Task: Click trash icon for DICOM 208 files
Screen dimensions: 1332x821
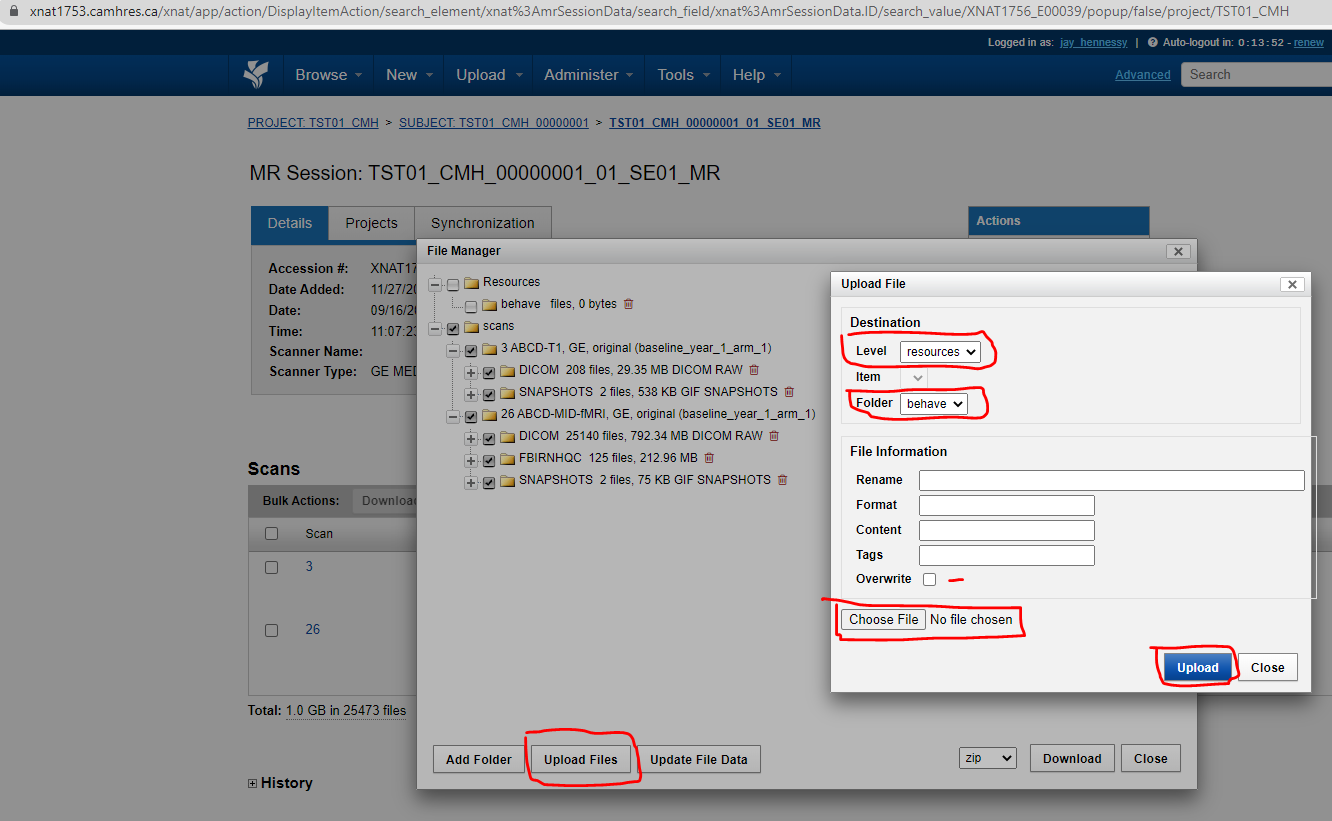Action: click(754, 370)
